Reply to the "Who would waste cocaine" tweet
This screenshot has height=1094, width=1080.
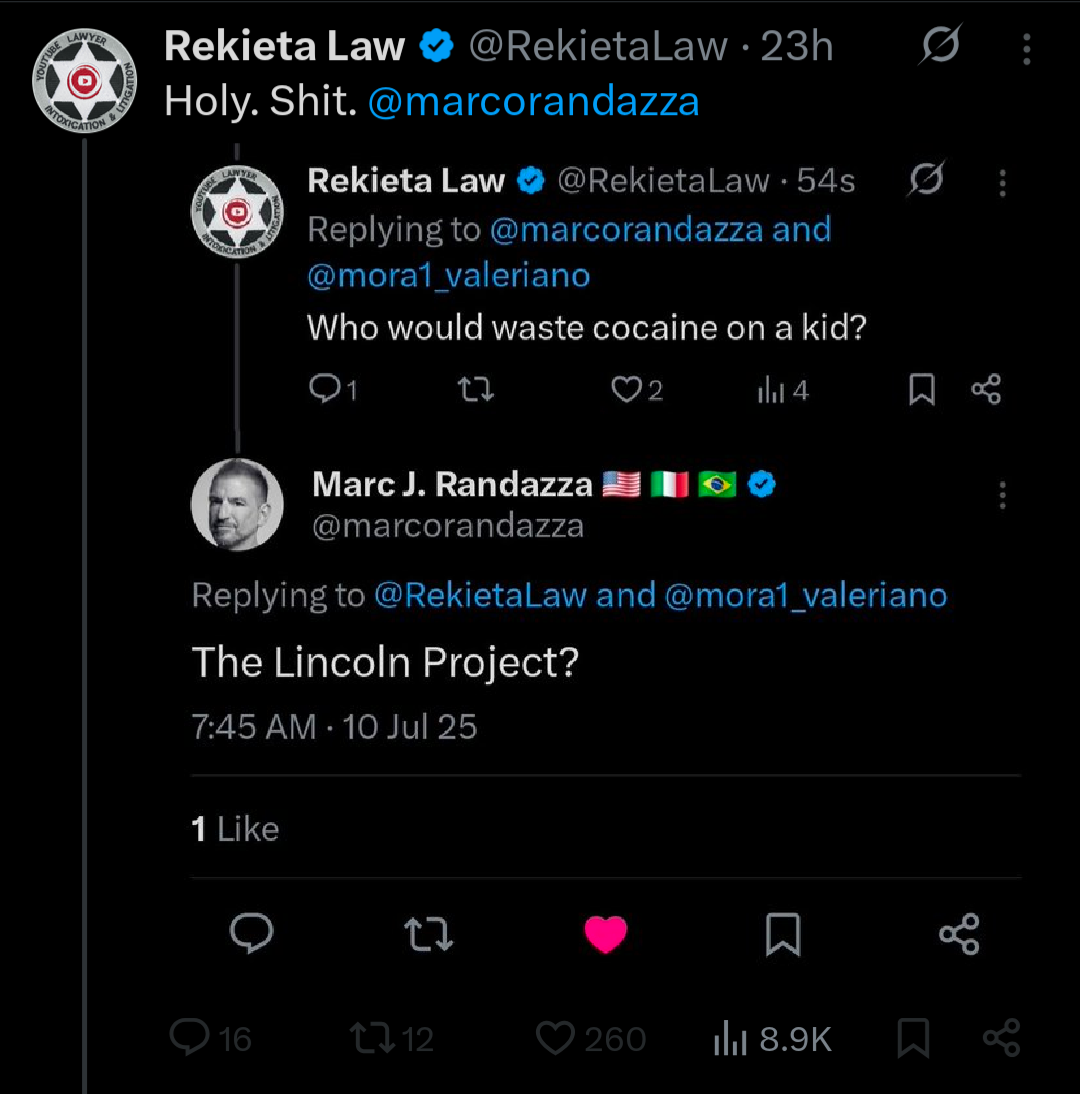click(x=333, y=389)
